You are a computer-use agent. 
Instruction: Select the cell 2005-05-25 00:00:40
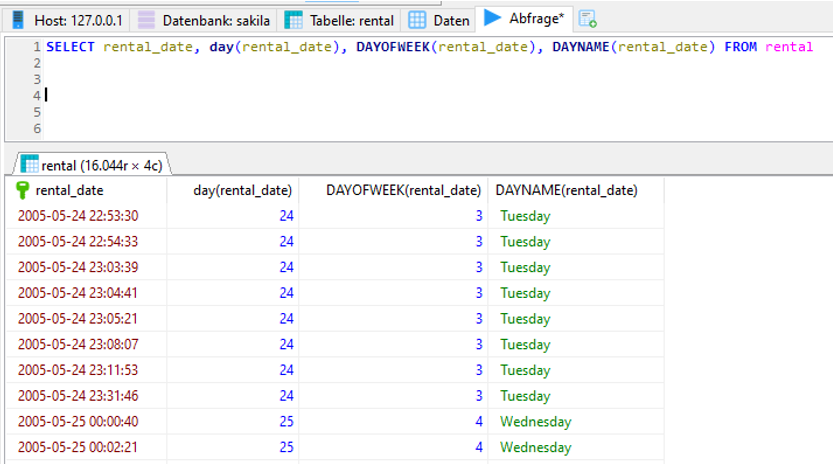78,422
